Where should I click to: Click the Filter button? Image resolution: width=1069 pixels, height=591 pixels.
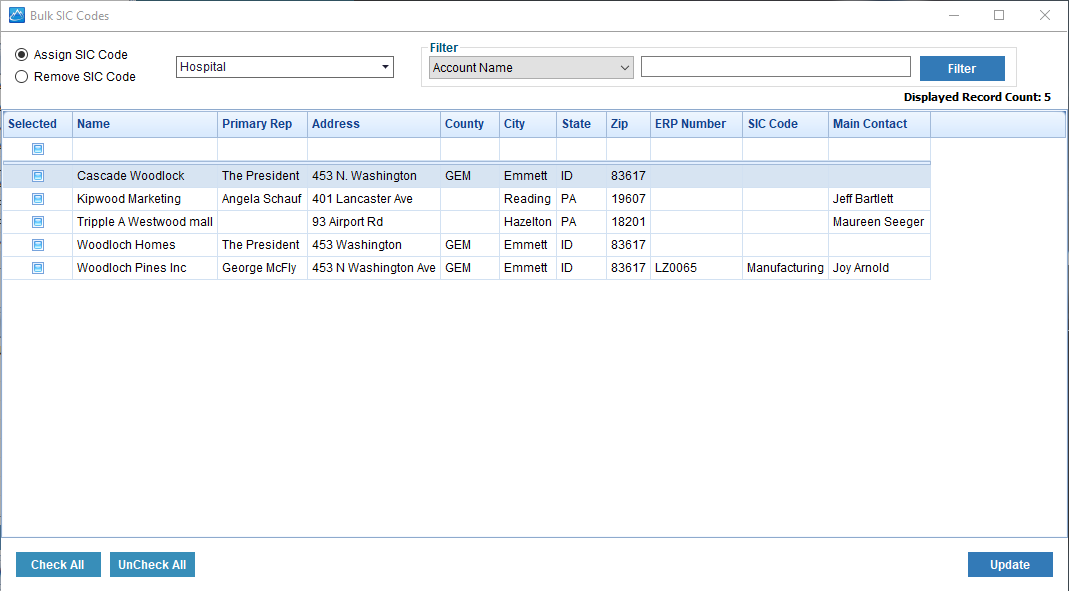[962, 68]
